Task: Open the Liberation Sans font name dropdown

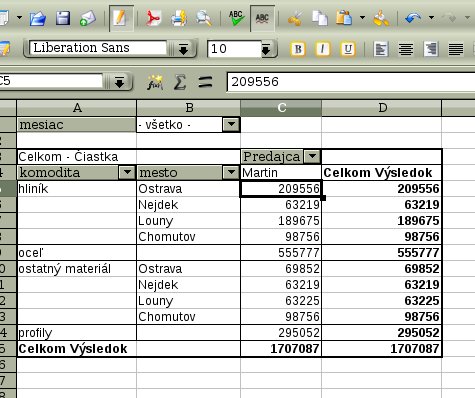Action: coord(183,49)
